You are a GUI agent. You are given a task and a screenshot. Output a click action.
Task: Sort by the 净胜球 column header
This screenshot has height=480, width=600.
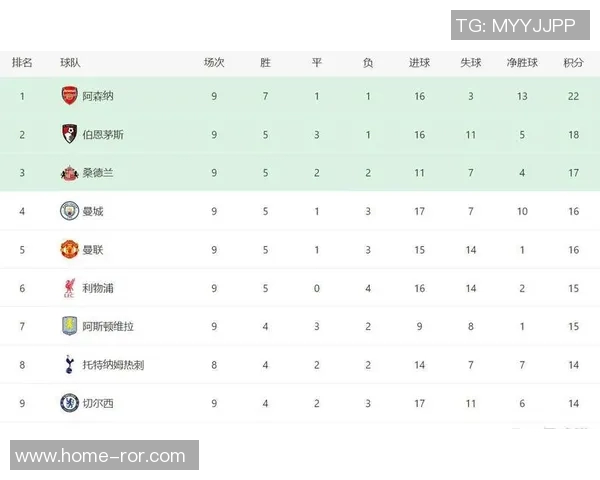coord(522,62)
